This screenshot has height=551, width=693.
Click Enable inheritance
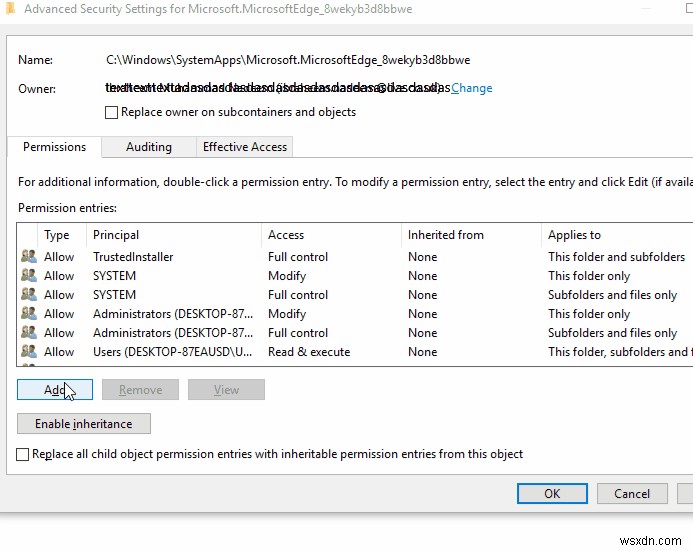pyautogui.click(x=84, y=424)
